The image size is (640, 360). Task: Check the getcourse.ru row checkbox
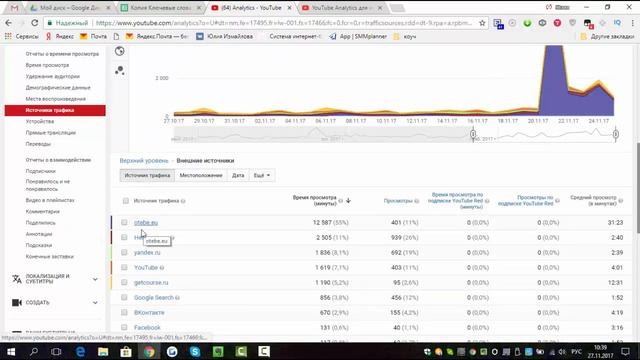pyautogui.click(x=124, y=282)
